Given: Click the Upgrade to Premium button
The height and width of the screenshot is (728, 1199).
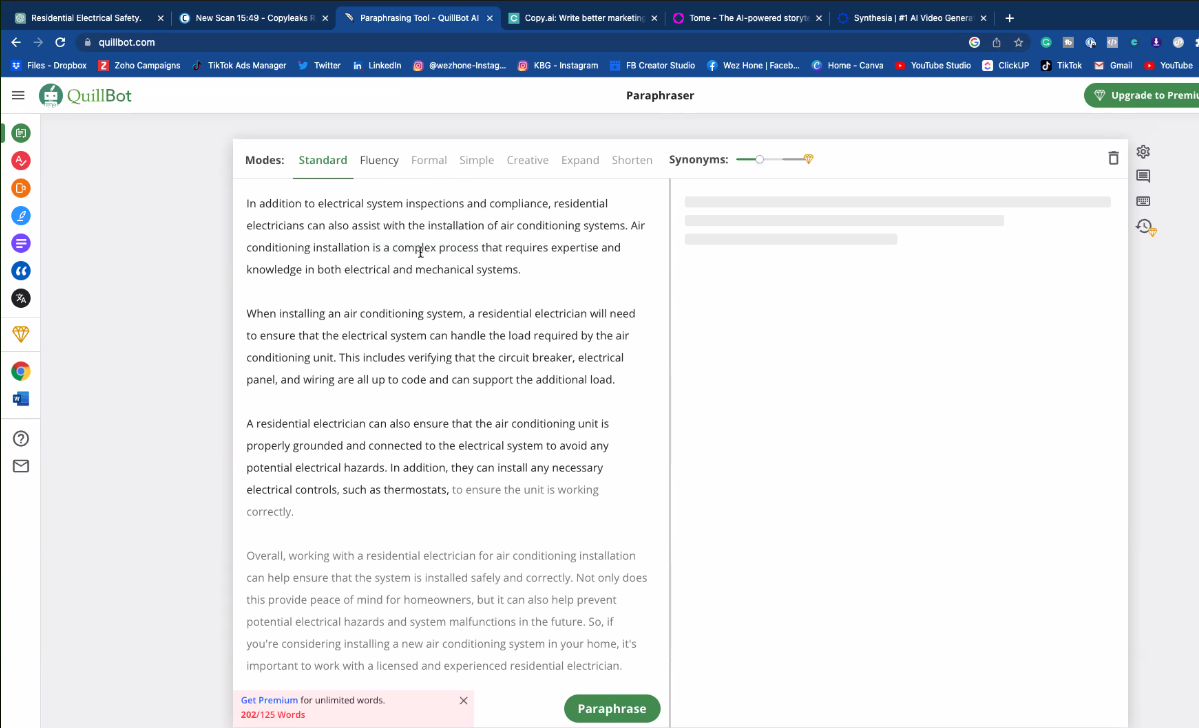Looking at the screenshot, I should [x=1143, y=95].
